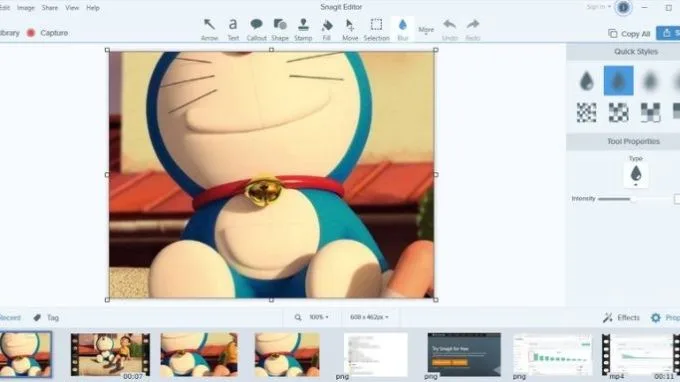Choose the highlighted blue blur quick style
The width and height of the screenshot is (680, 382).
(x=618, y=81)
